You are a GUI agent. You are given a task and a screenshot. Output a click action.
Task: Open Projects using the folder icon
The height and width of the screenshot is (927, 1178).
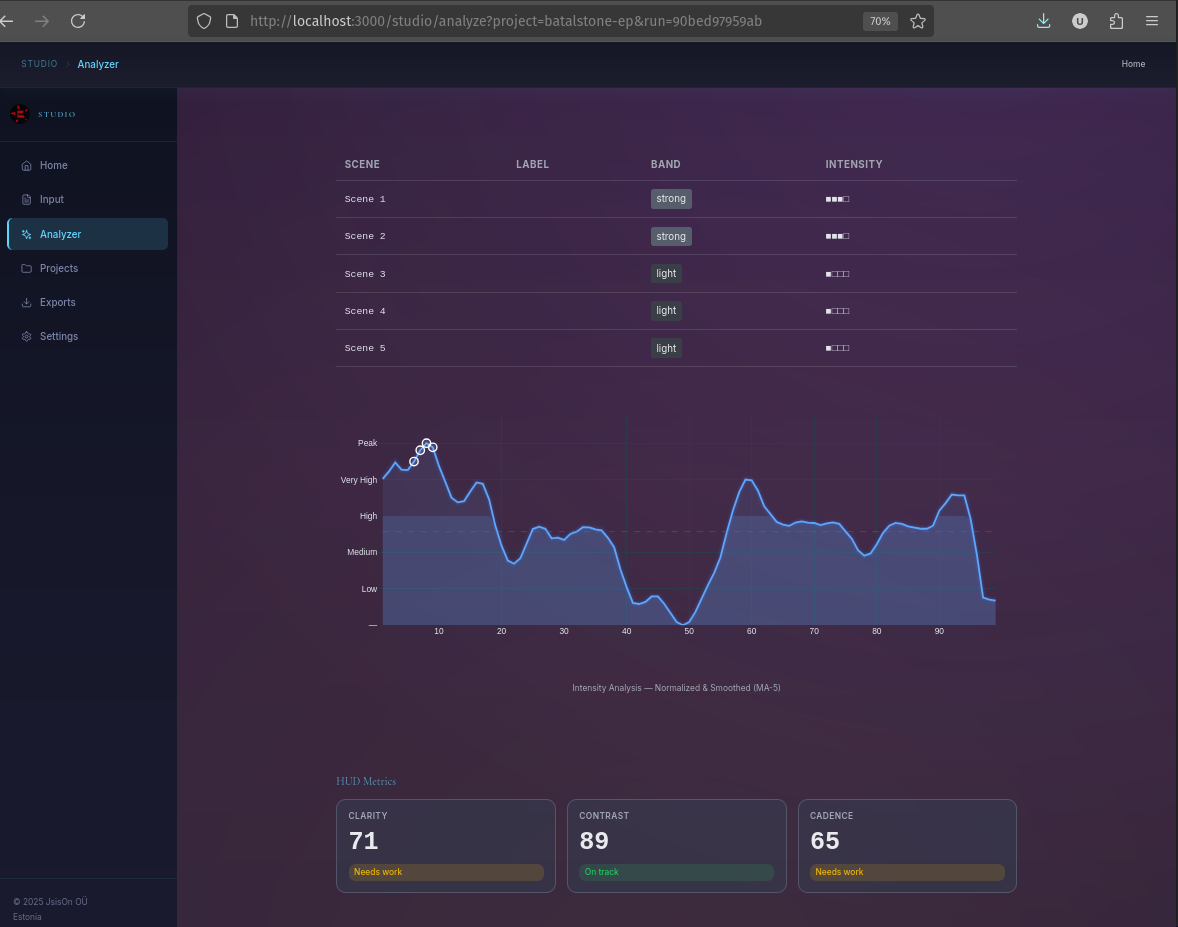[x=27, y=268]
